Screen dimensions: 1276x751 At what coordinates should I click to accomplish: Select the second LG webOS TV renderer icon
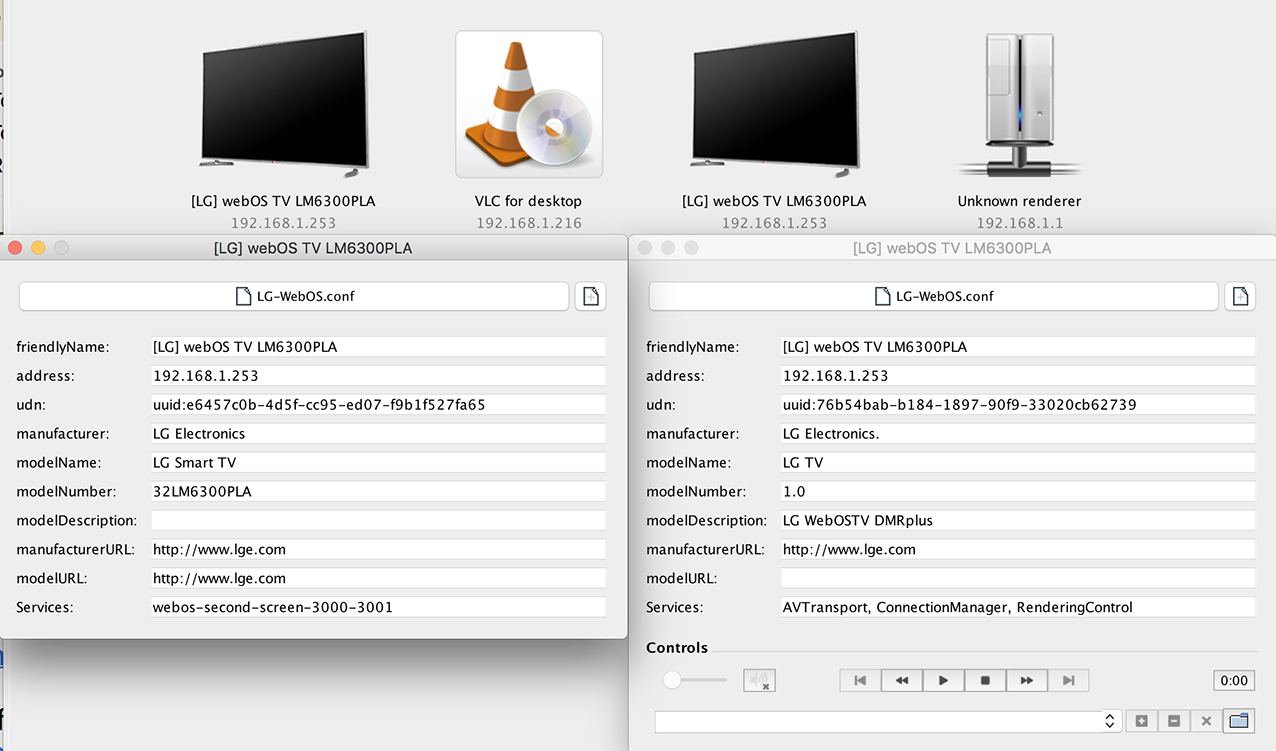(x=774, y=104)
